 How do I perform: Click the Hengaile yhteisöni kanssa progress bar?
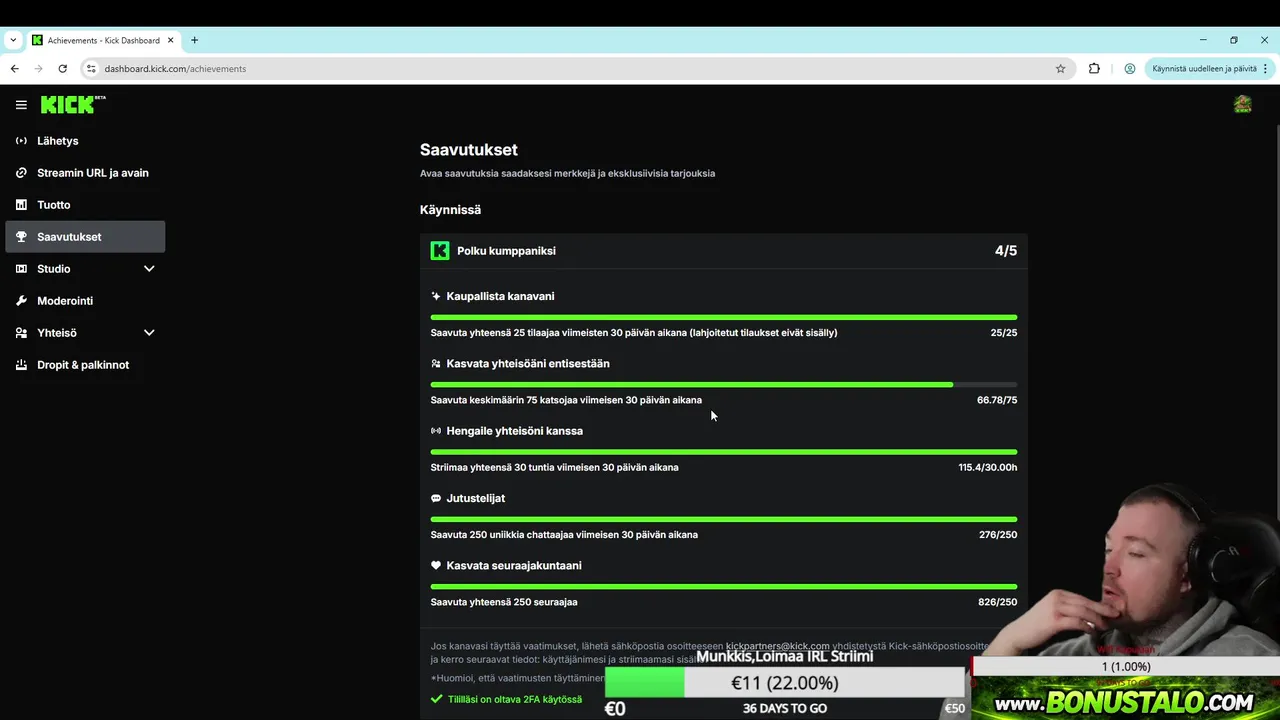coord(724,452)
